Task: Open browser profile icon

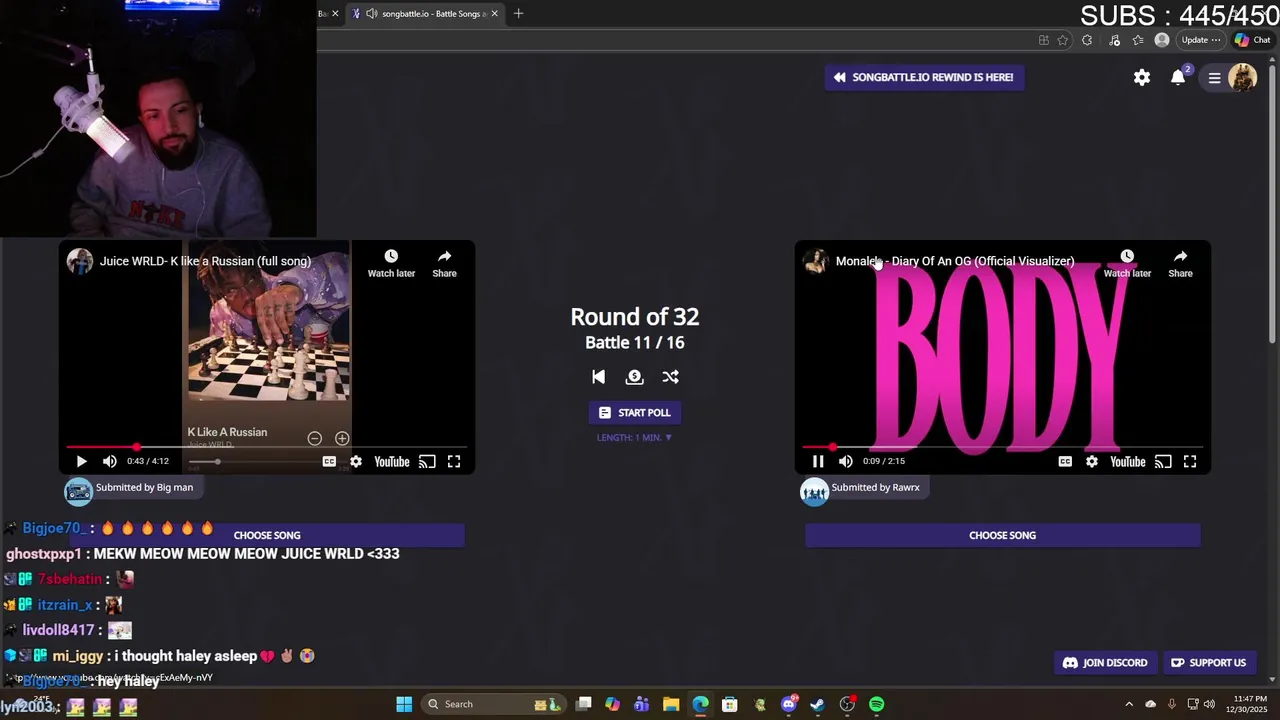Action: (x=1161, y=40)
